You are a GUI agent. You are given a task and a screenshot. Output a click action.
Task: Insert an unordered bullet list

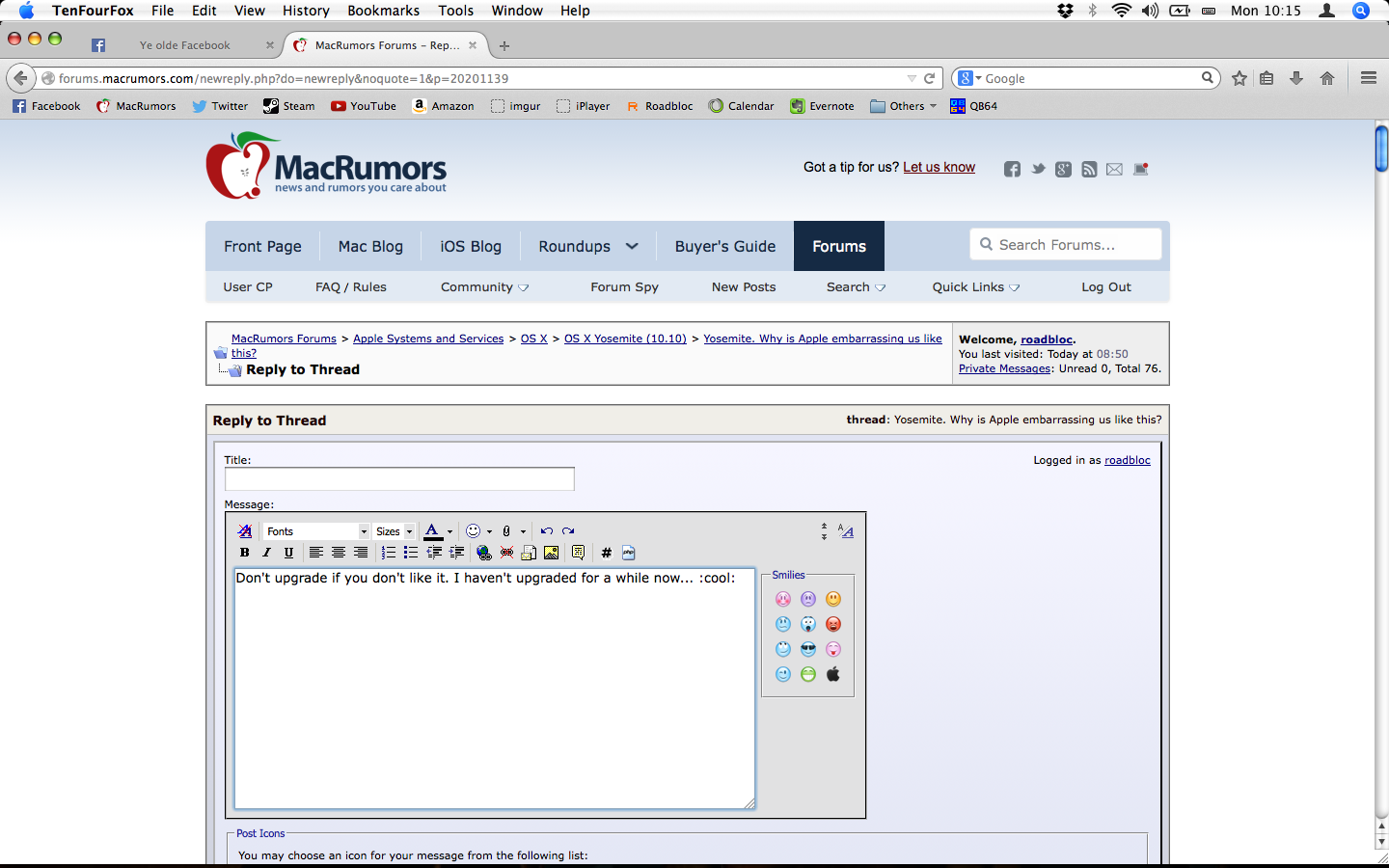pyautogui.click(x=411, y=553)
